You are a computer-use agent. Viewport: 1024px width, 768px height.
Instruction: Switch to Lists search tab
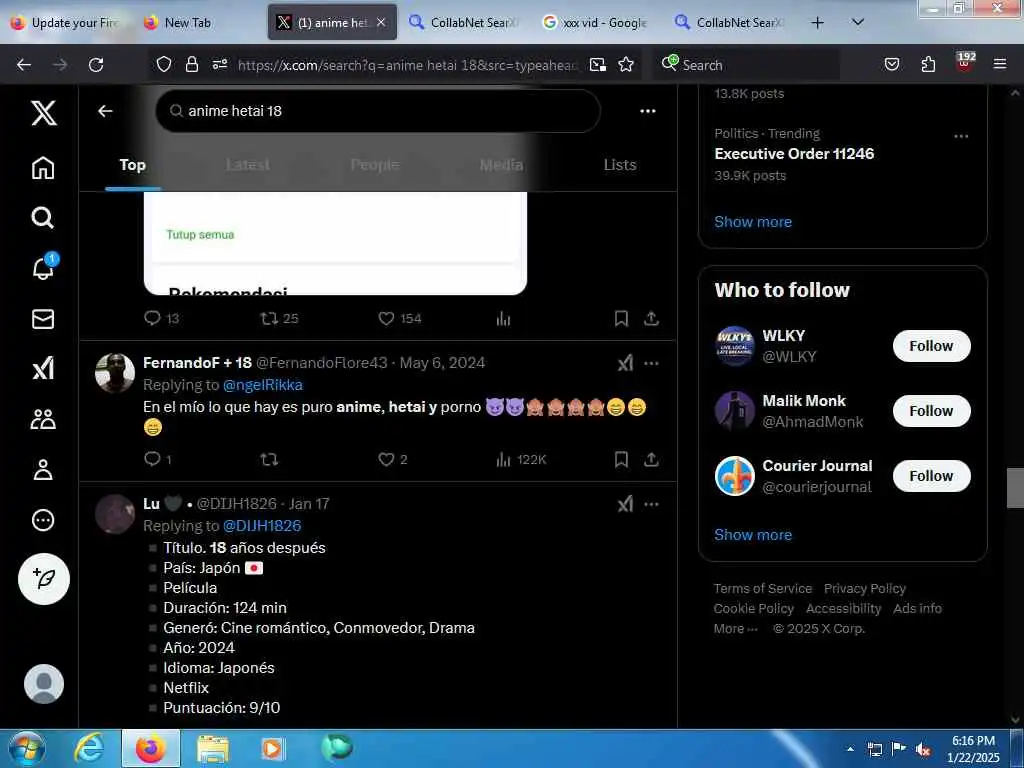pyautogui.click(x=620, y=165)
